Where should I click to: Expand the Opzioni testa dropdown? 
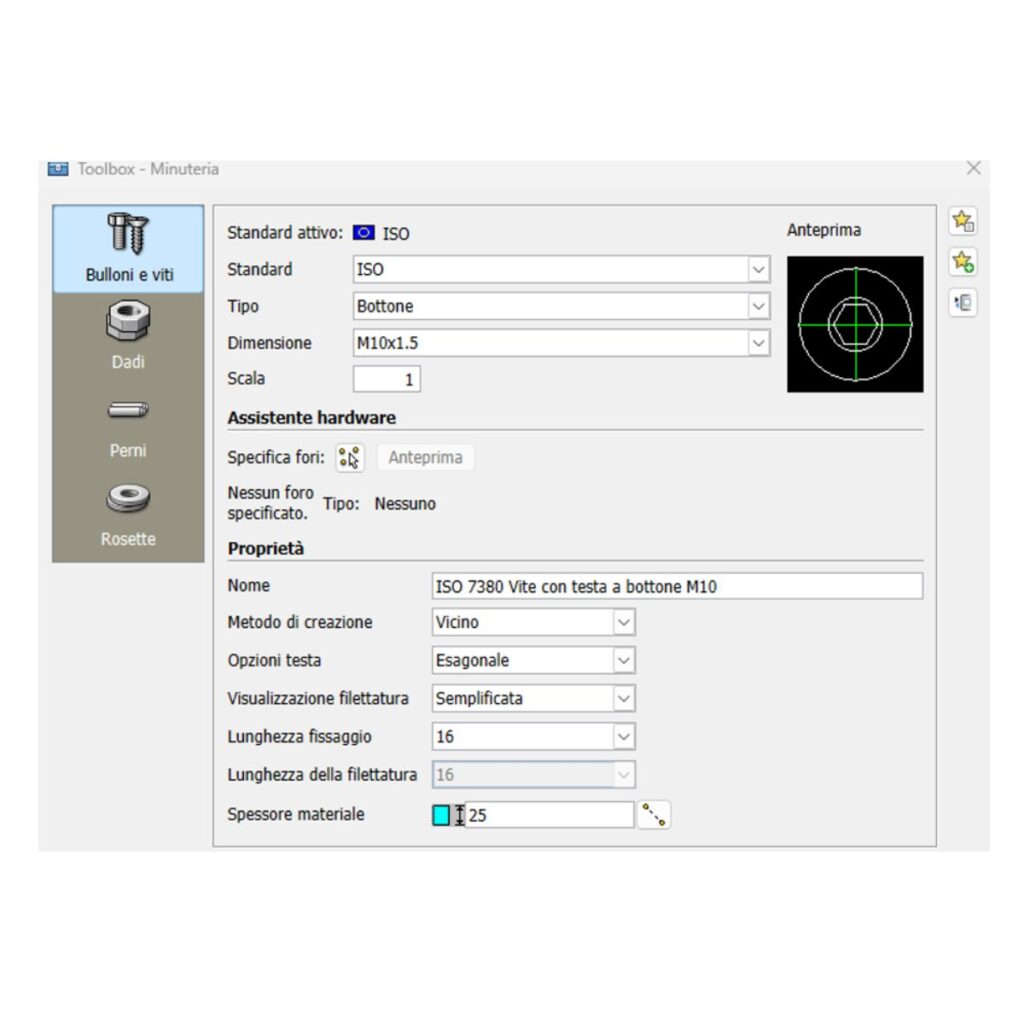click(x=534, y=660)
